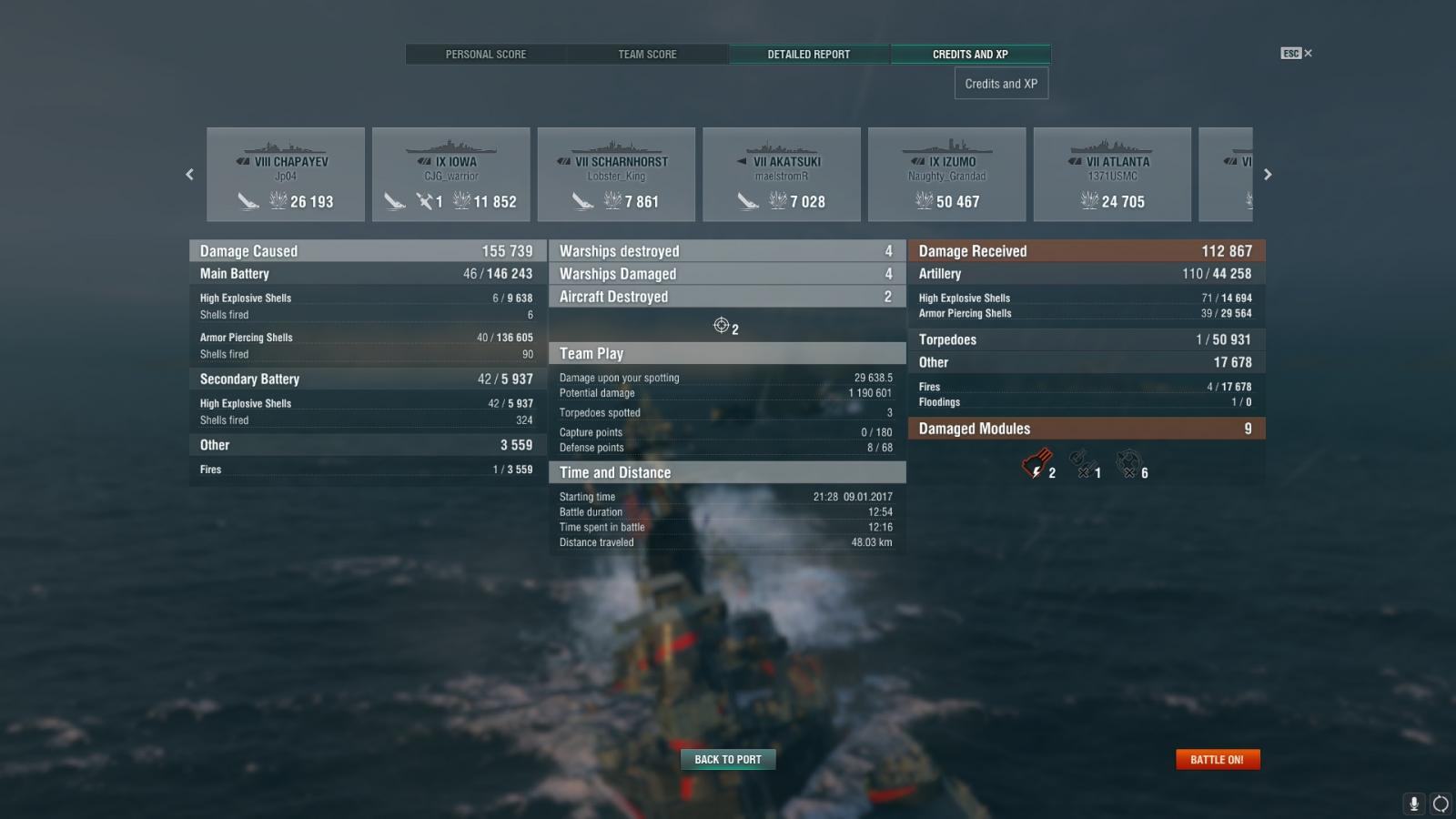This screenshot has height=819, width=1456.
Task: Click the microphone icon at bottom right
Action: click(x=1413, y=804)
